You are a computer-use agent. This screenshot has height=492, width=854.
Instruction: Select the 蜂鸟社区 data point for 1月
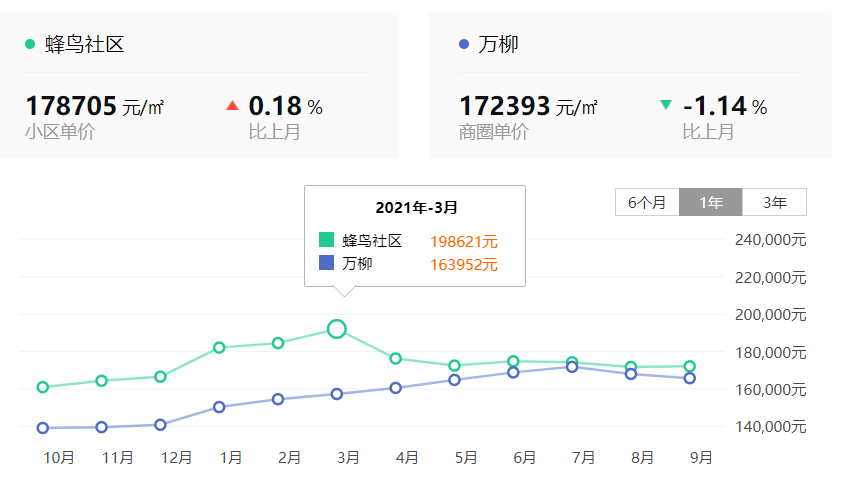(219, 348)
